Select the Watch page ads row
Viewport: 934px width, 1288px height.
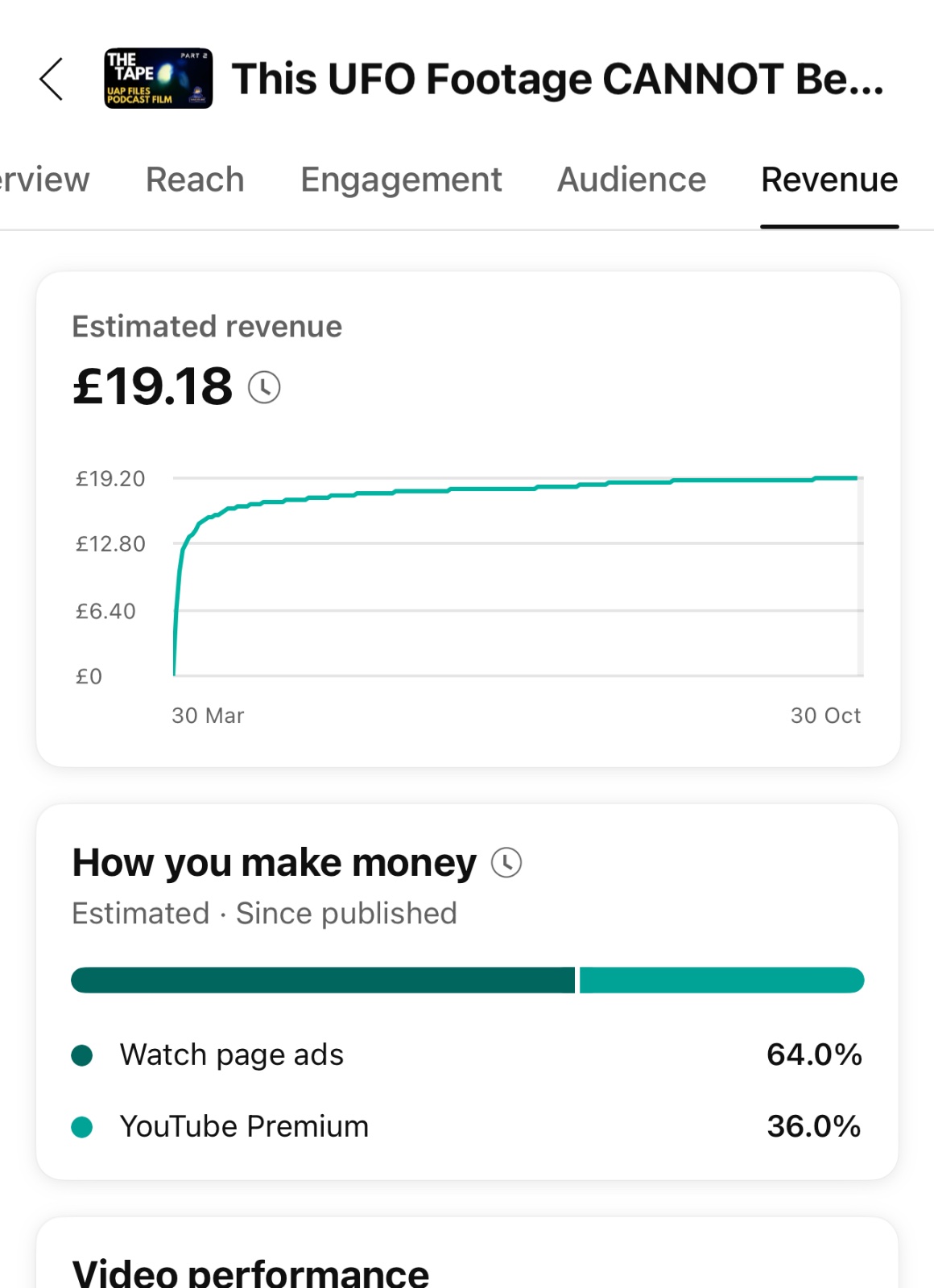[467, 1055]
